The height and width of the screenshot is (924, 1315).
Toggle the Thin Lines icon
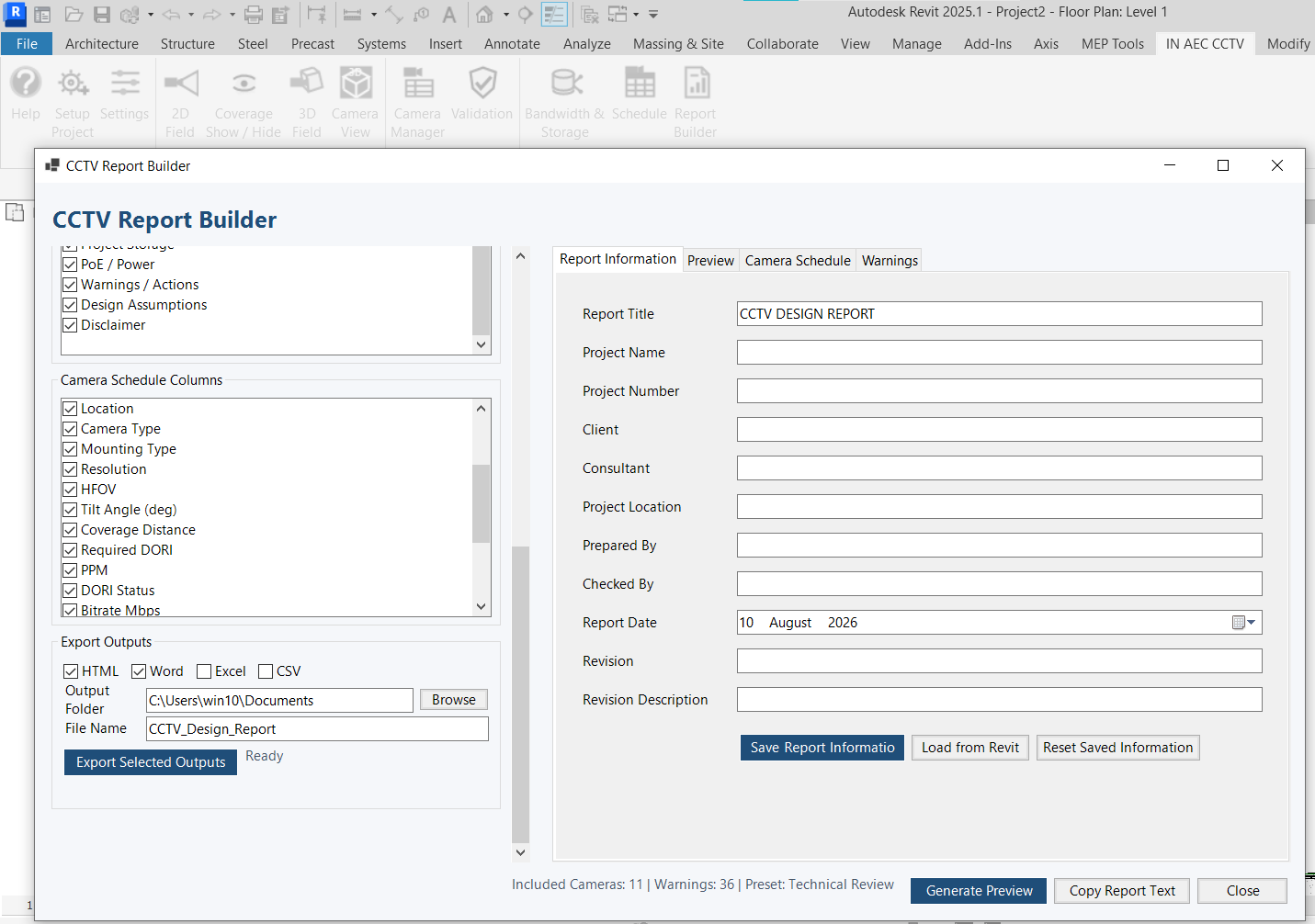554,15
